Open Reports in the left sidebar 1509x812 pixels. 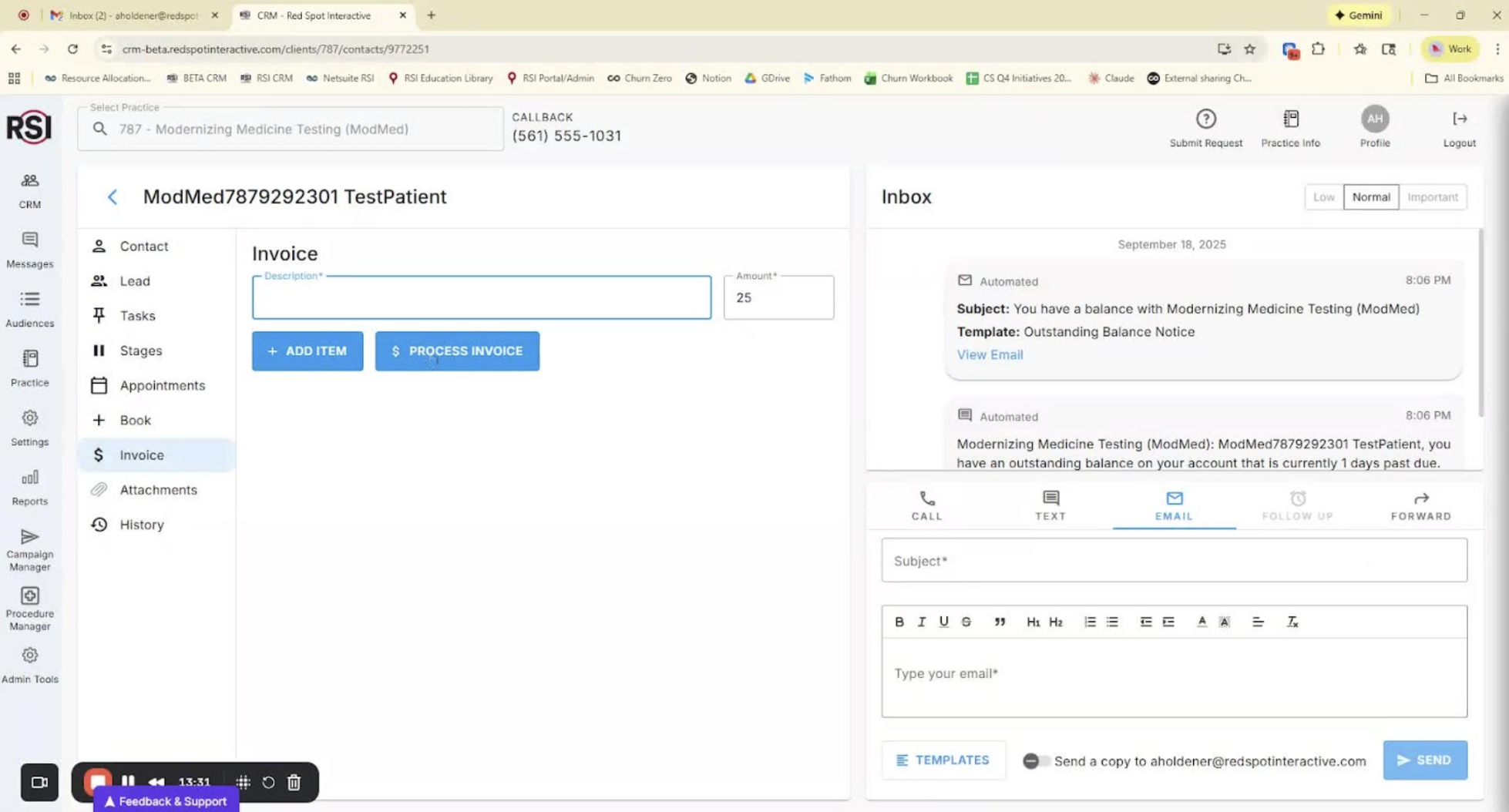pos(29,488)
